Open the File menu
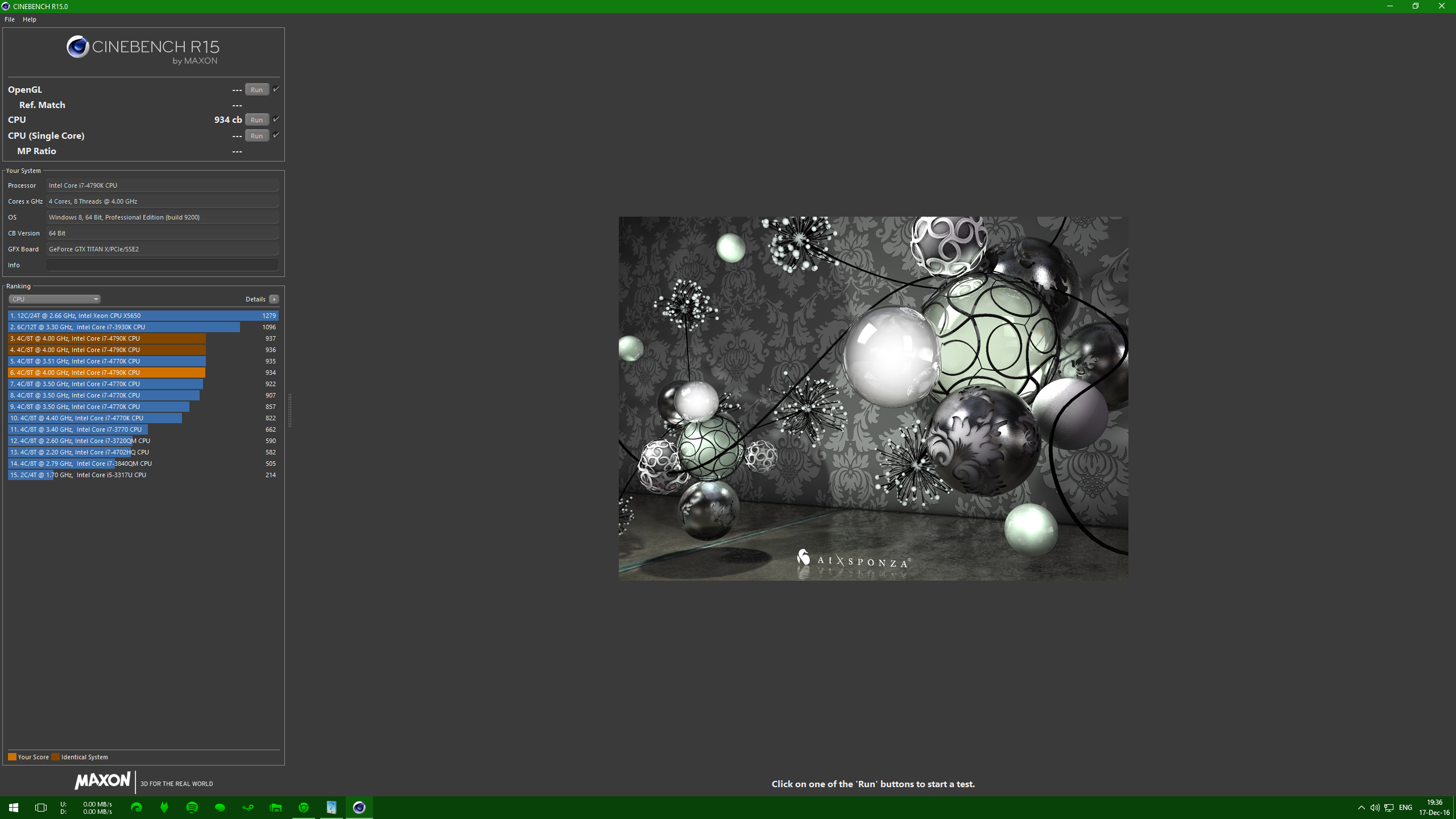 (10, 19)
